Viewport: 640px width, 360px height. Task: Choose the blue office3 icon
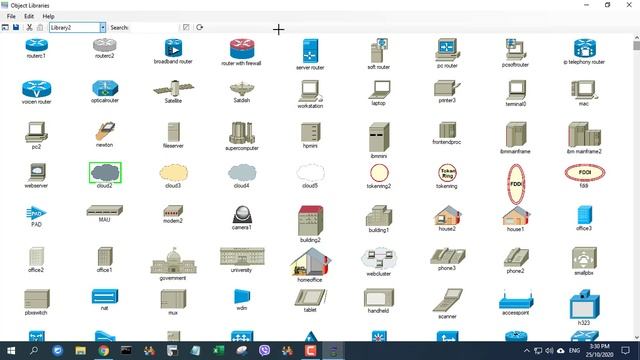584,215
